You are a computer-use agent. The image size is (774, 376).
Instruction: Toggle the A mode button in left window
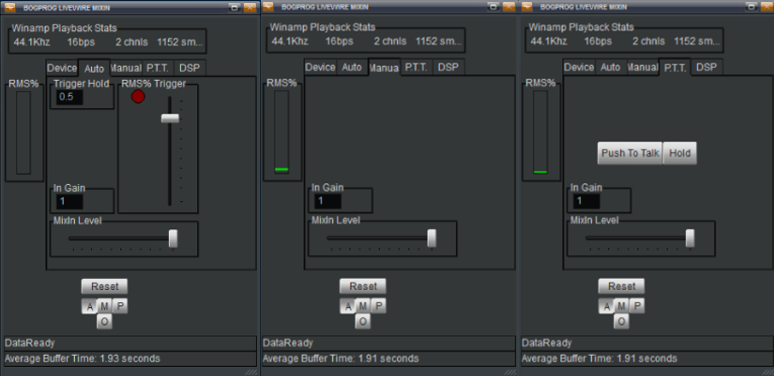89,306
